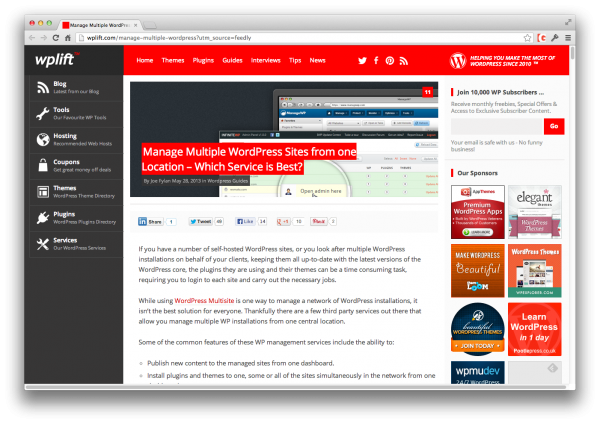Click the red extension icon in toolbar
Image resolution: width=600 pixels, height=424 pixels.
(x=541, y=38)
